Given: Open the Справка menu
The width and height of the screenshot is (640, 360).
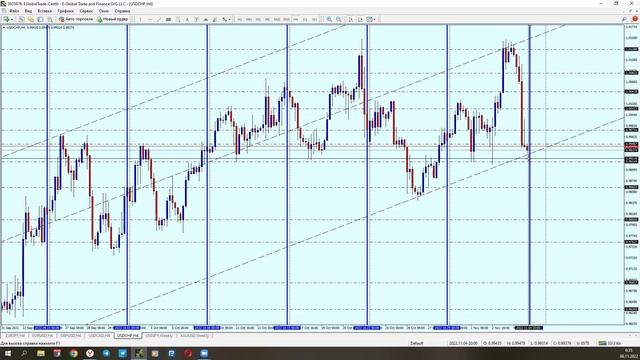Looking at the screenshot, I should coord(122,11).
